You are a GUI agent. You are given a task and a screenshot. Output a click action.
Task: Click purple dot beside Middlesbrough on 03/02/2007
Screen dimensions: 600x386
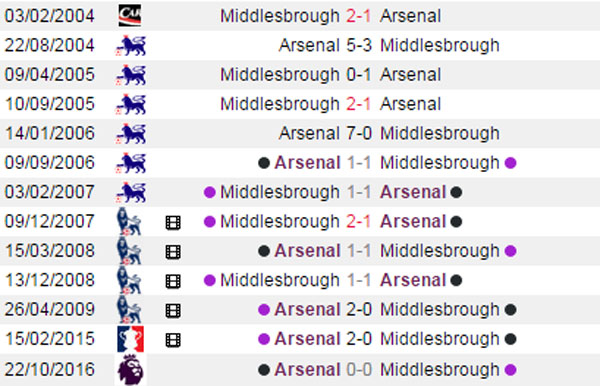coord(210,192)
